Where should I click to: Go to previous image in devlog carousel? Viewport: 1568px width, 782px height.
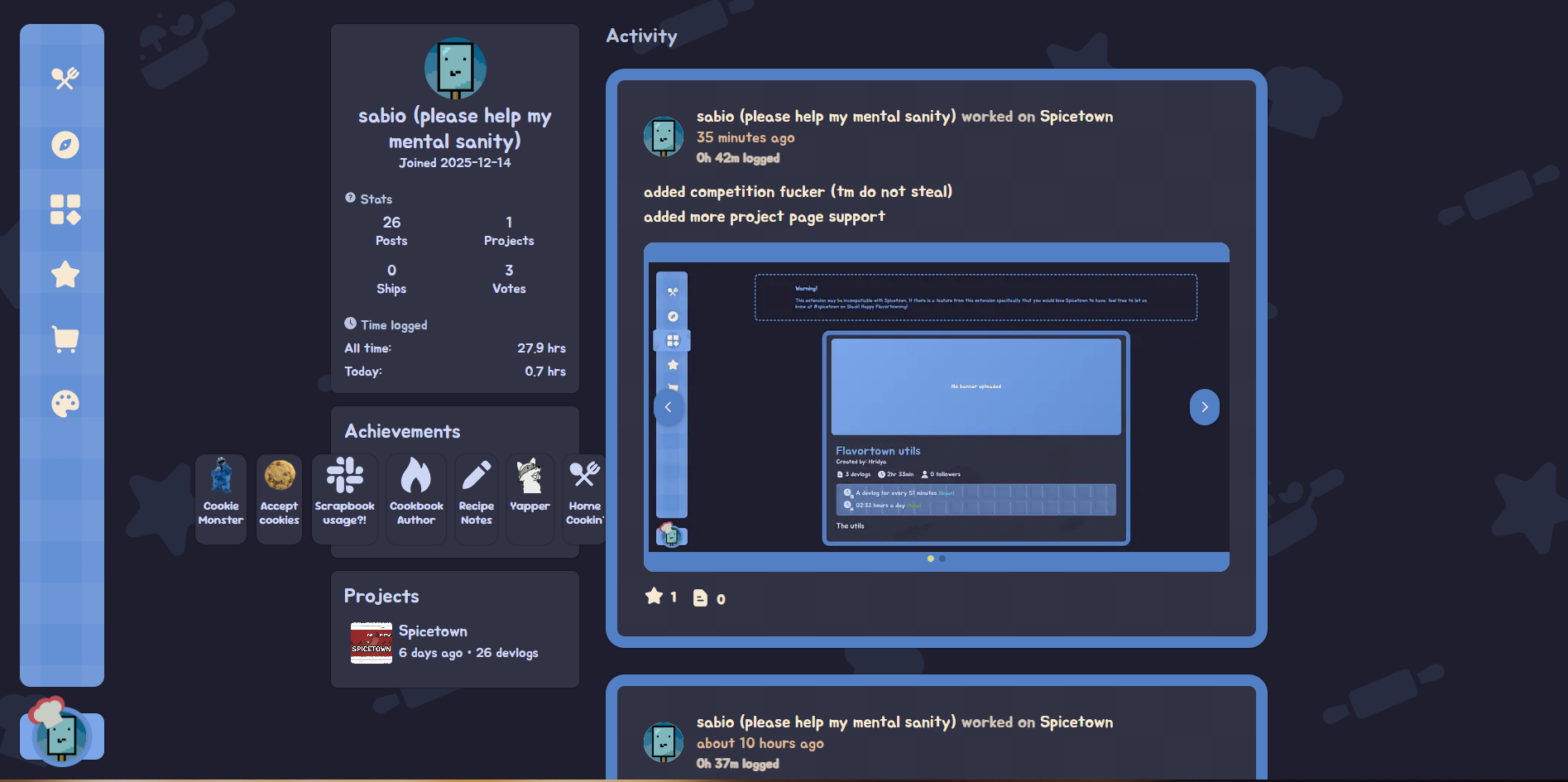[669, 407]
